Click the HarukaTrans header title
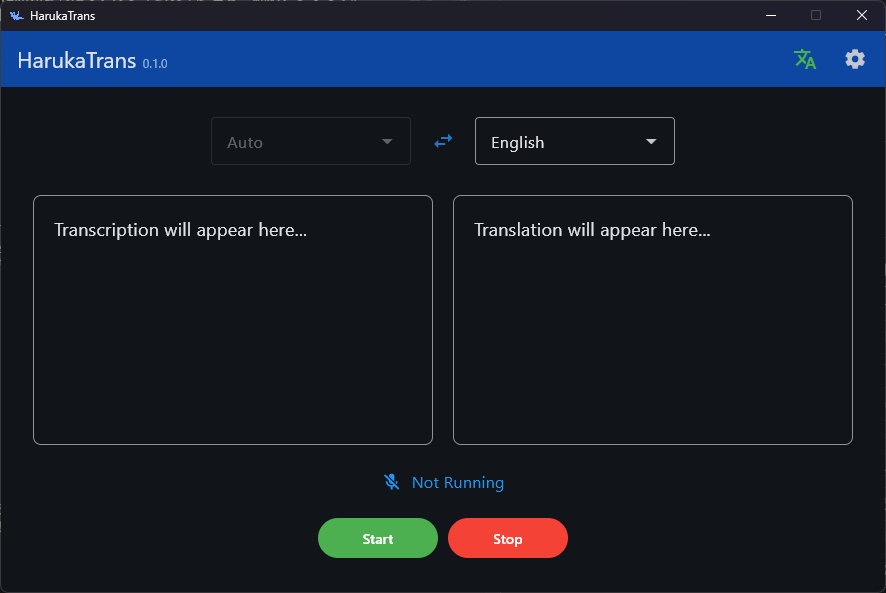 pos(76,60)
